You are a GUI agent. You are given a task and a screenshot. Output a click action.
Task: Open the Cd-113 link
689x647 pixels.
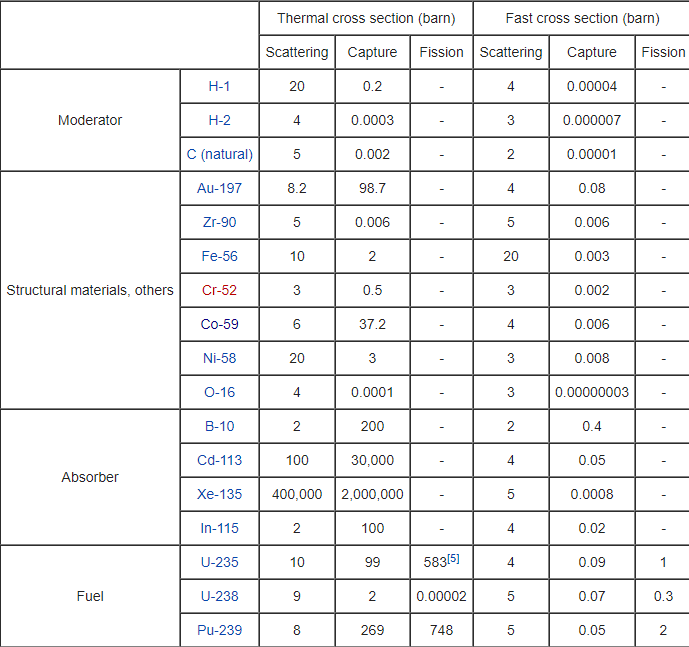click(219, 460)
